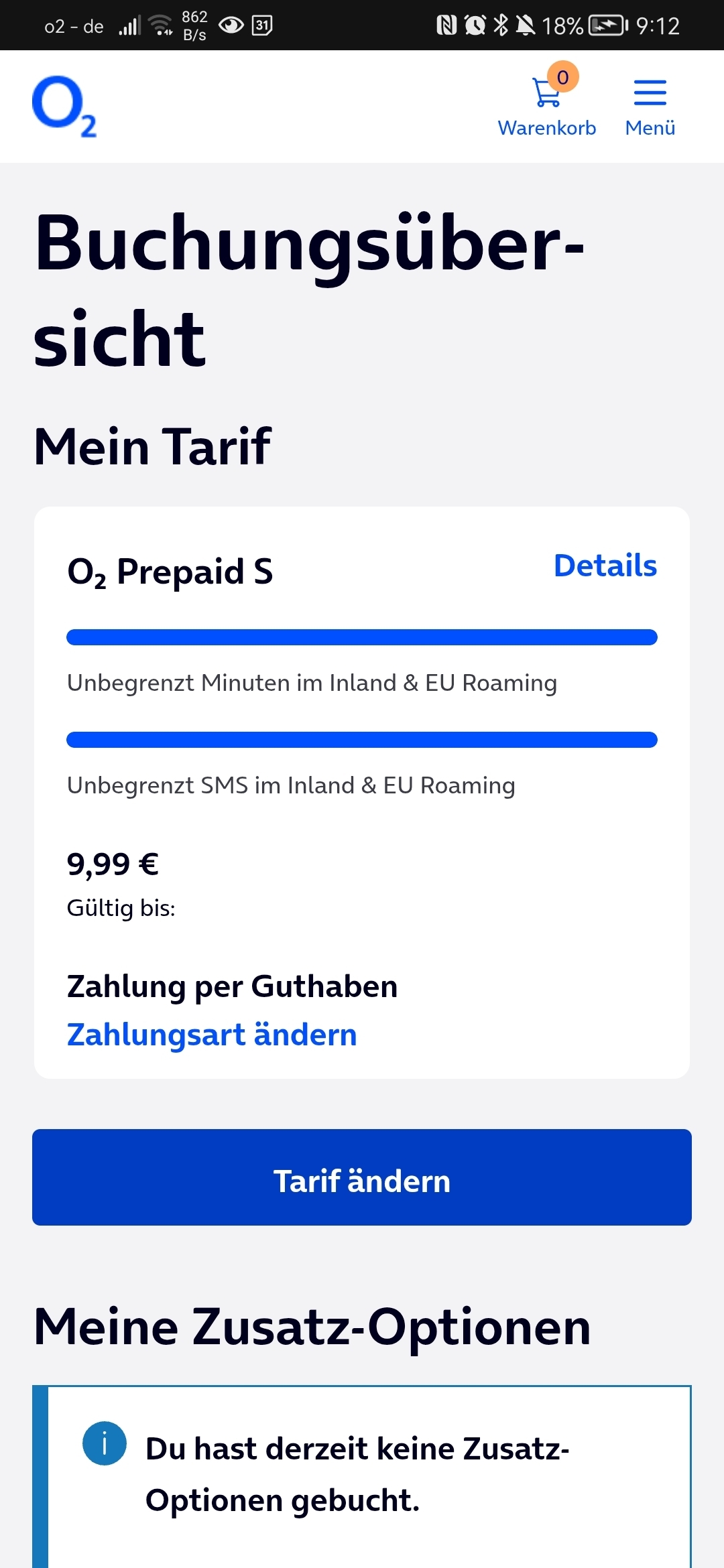This screenshot has height=1568, width=724.
Task: Tap the eye comfort status icon
Action: tap(231, 25)
